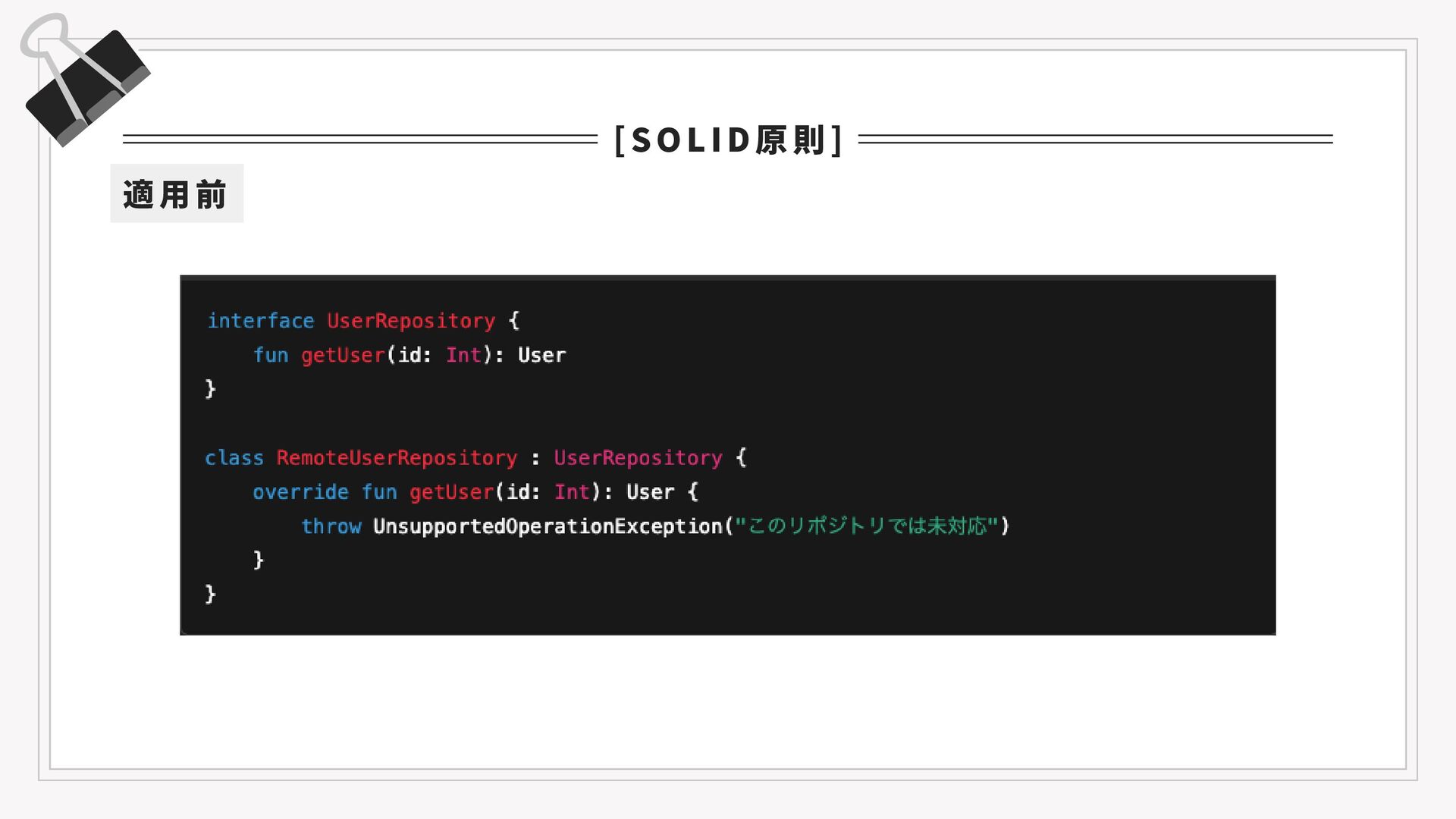
Task: Click the User return type on line two
Action: [x=541, y=355]
